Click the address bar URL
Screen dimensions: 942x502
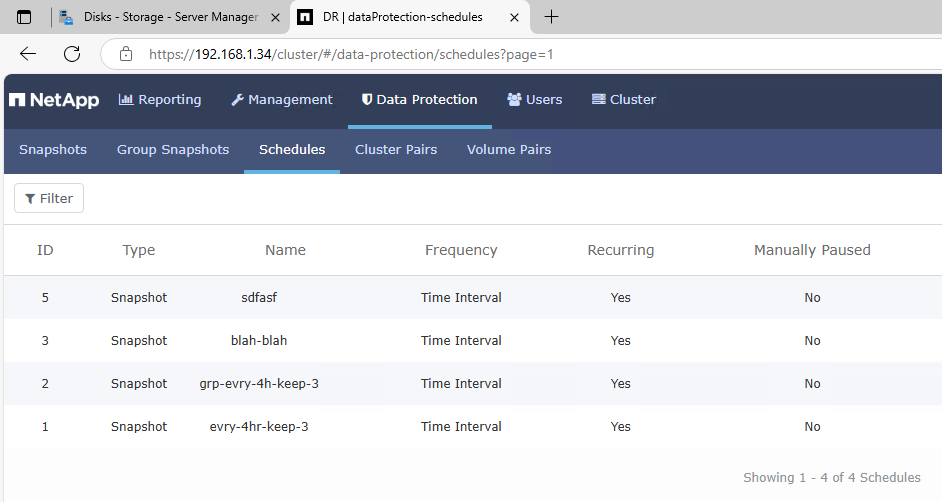351,54
